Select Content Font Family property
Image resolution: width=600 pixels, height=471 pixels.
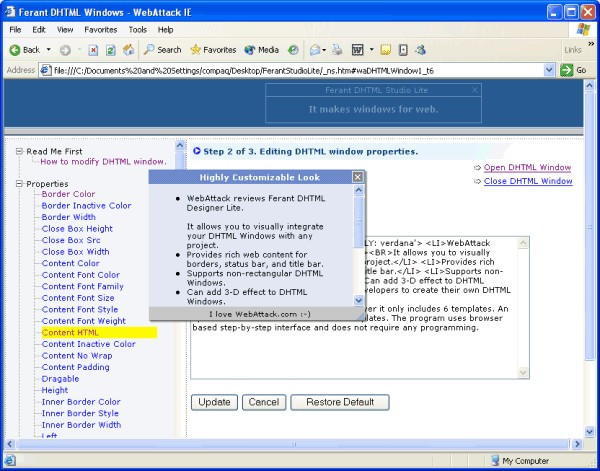tap(82, 286)
